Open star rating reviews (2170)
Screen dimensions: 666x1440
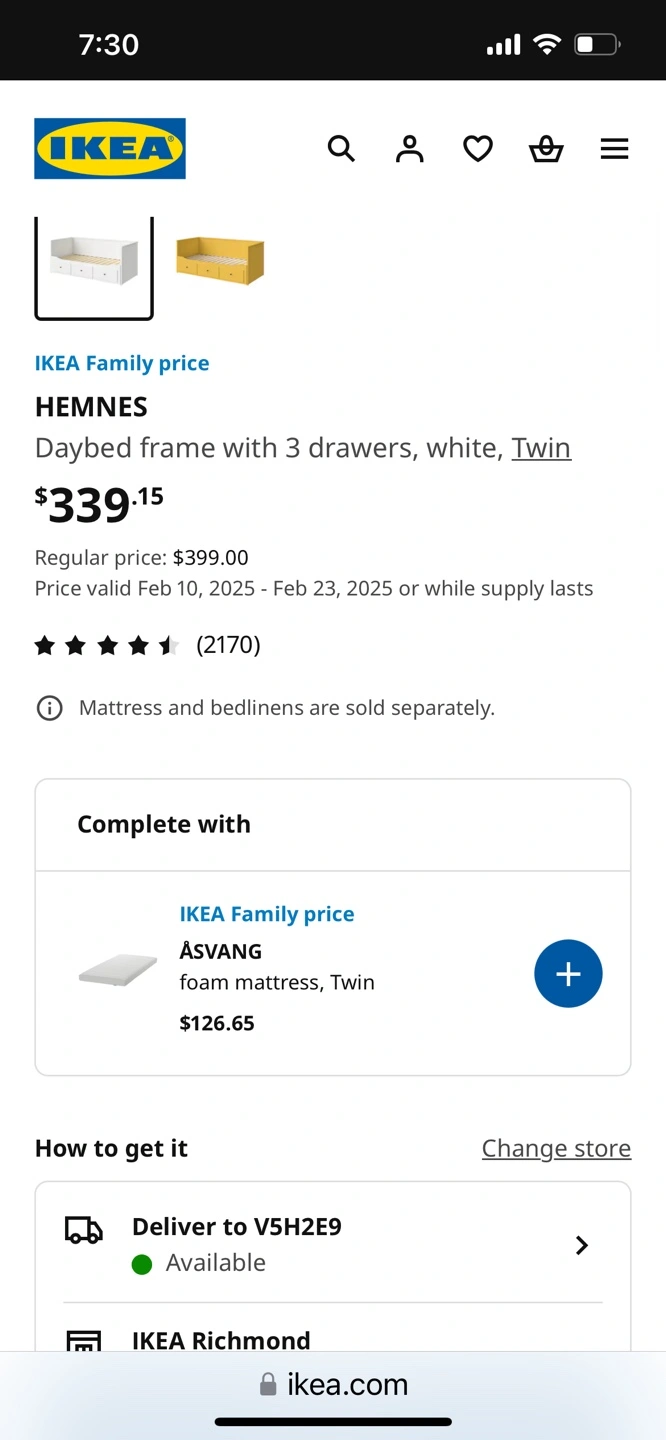tap(148, 645)
